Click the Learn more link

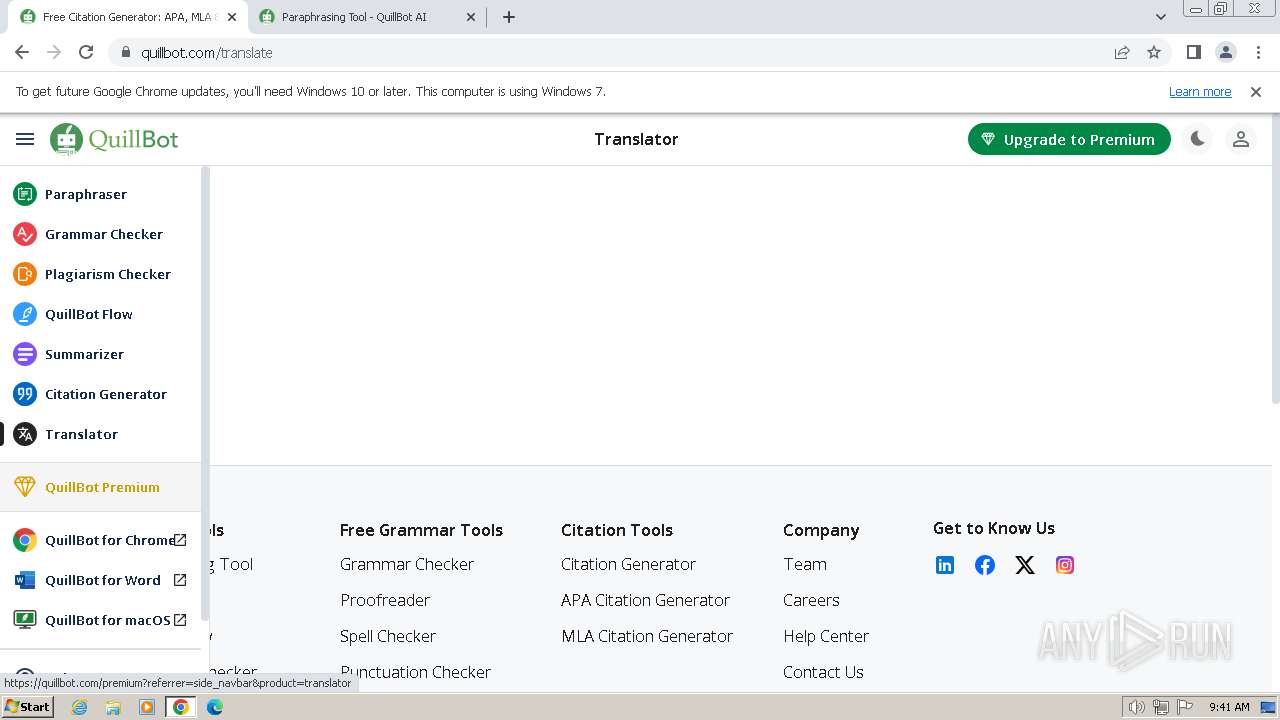click(1200, 91)
